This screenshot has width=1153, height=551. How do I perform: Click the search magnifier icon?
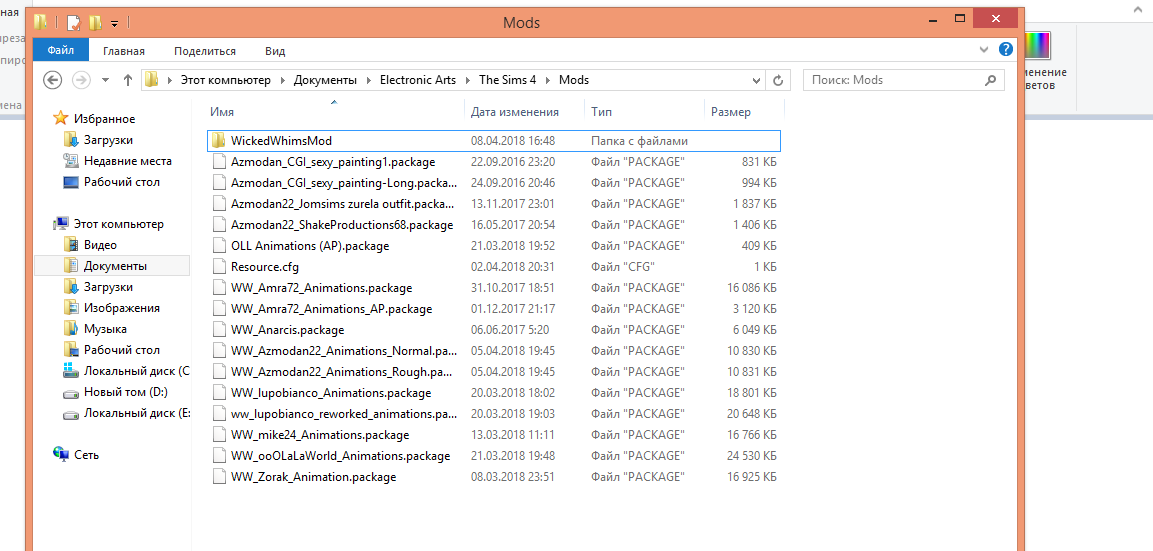990,80
